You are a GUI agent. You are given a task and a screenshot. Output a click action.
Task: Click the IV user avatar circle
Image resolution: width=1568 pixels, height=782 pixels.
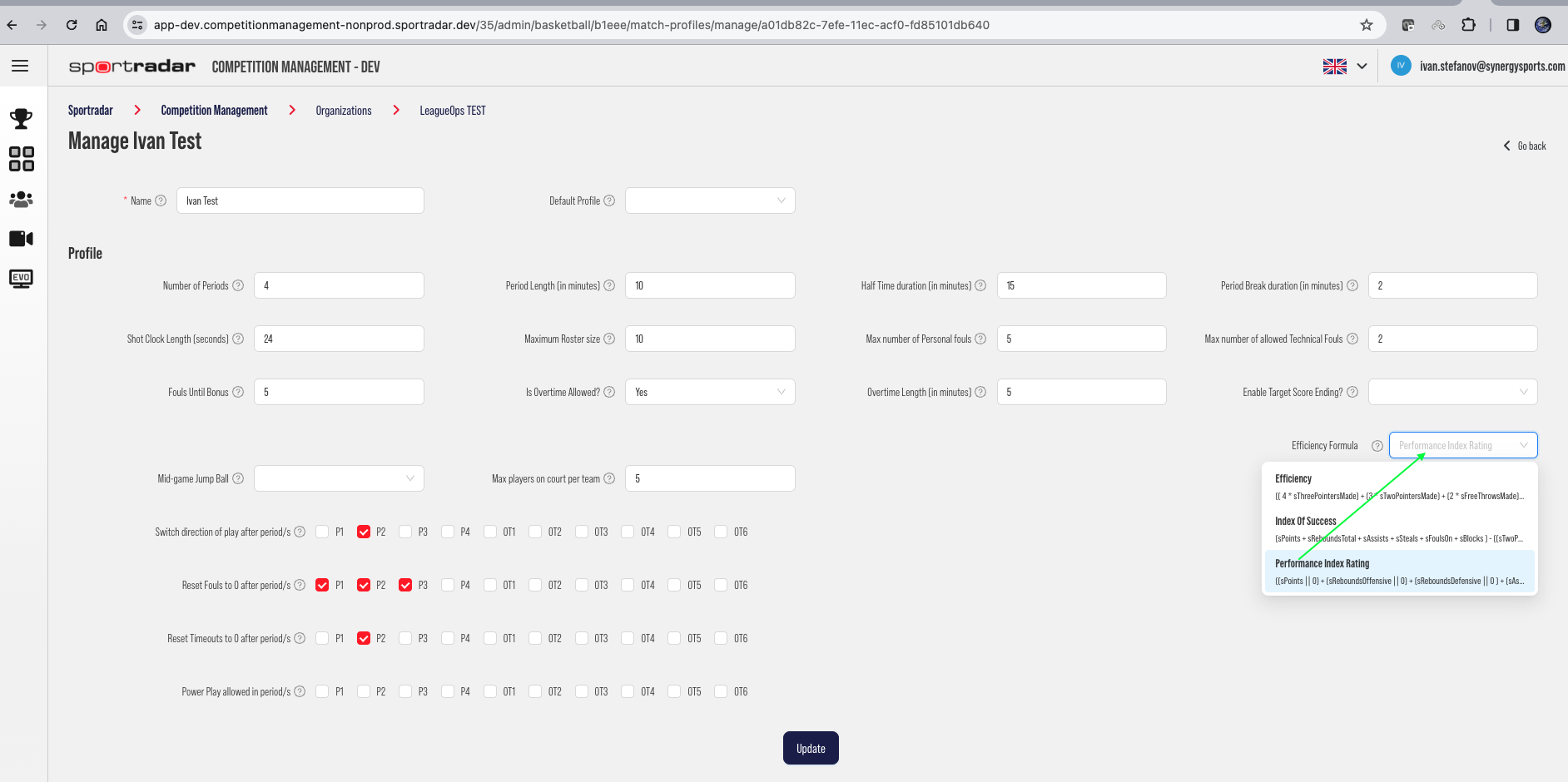pyautogui.click(x=1401, y=66)
